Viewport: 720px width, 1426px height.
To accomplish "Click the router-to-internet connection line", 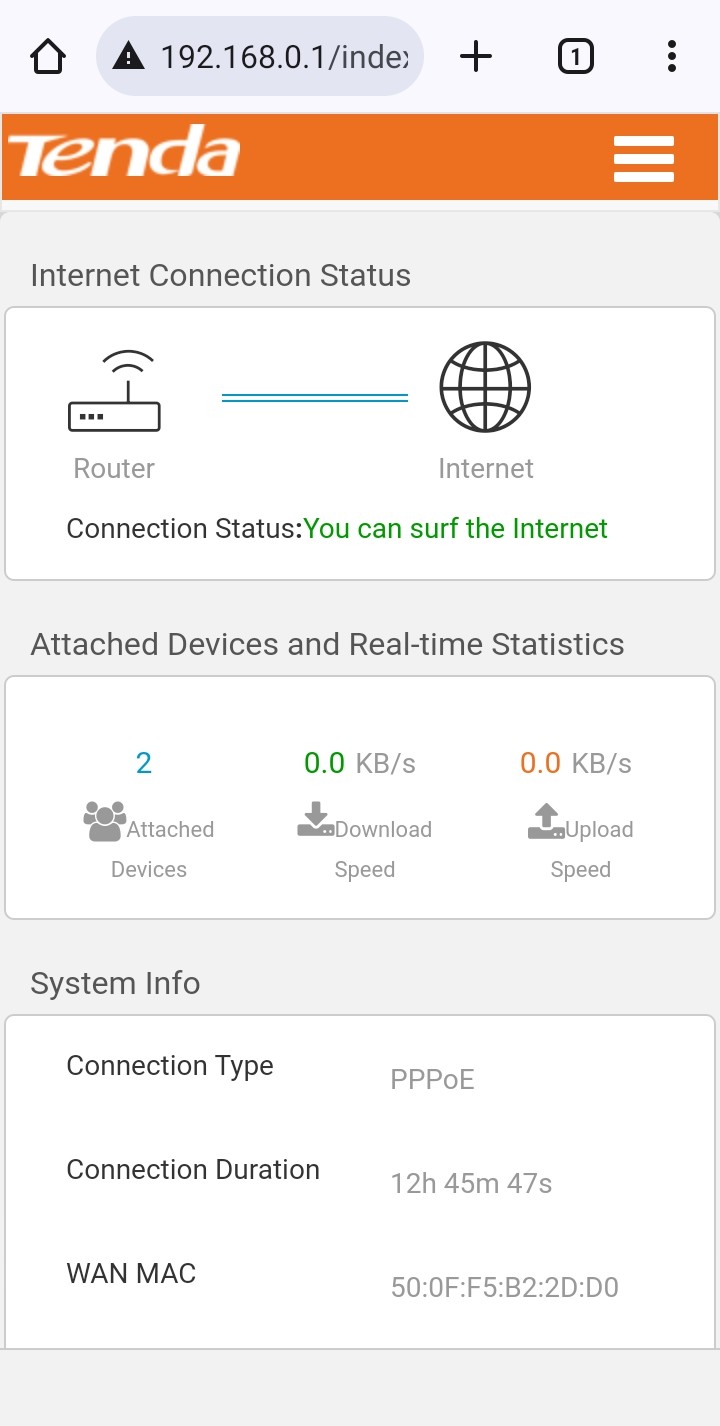I will pos(315,398).
